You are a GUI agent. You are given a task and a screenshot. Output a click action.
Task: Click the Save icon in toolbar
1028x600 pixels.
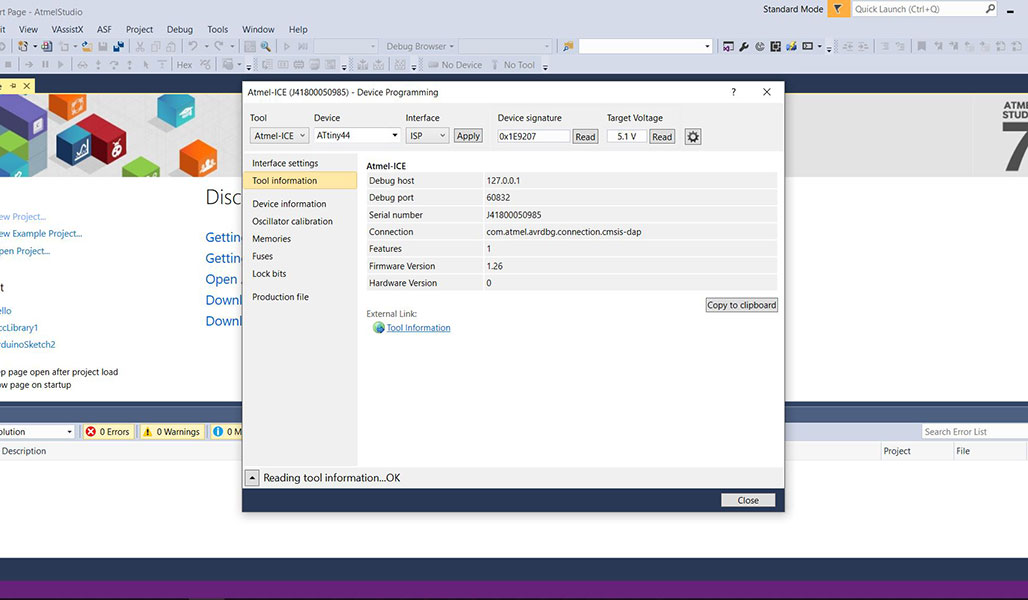coord(103,47)
